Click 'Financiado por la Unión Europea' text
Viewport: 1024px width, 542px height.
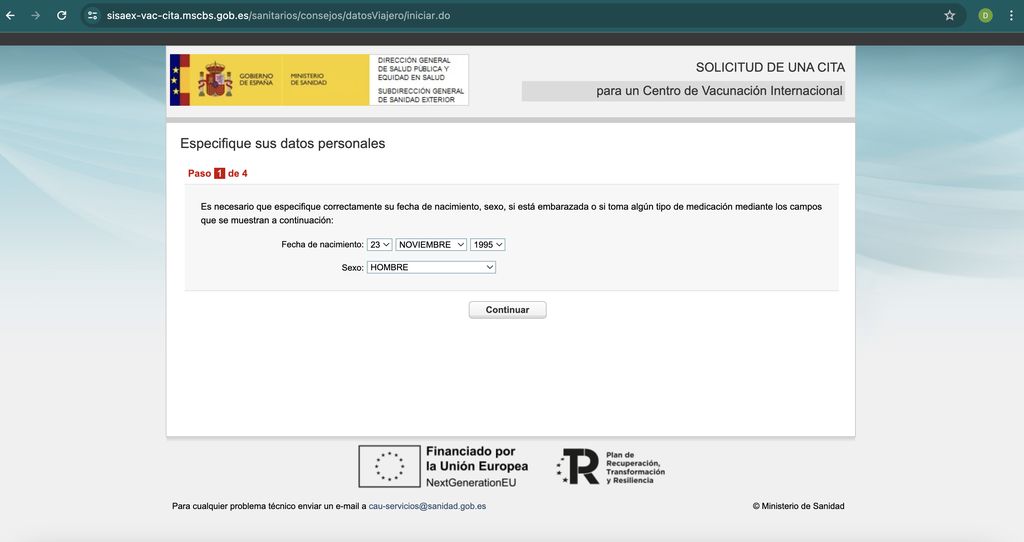point(477,458)
